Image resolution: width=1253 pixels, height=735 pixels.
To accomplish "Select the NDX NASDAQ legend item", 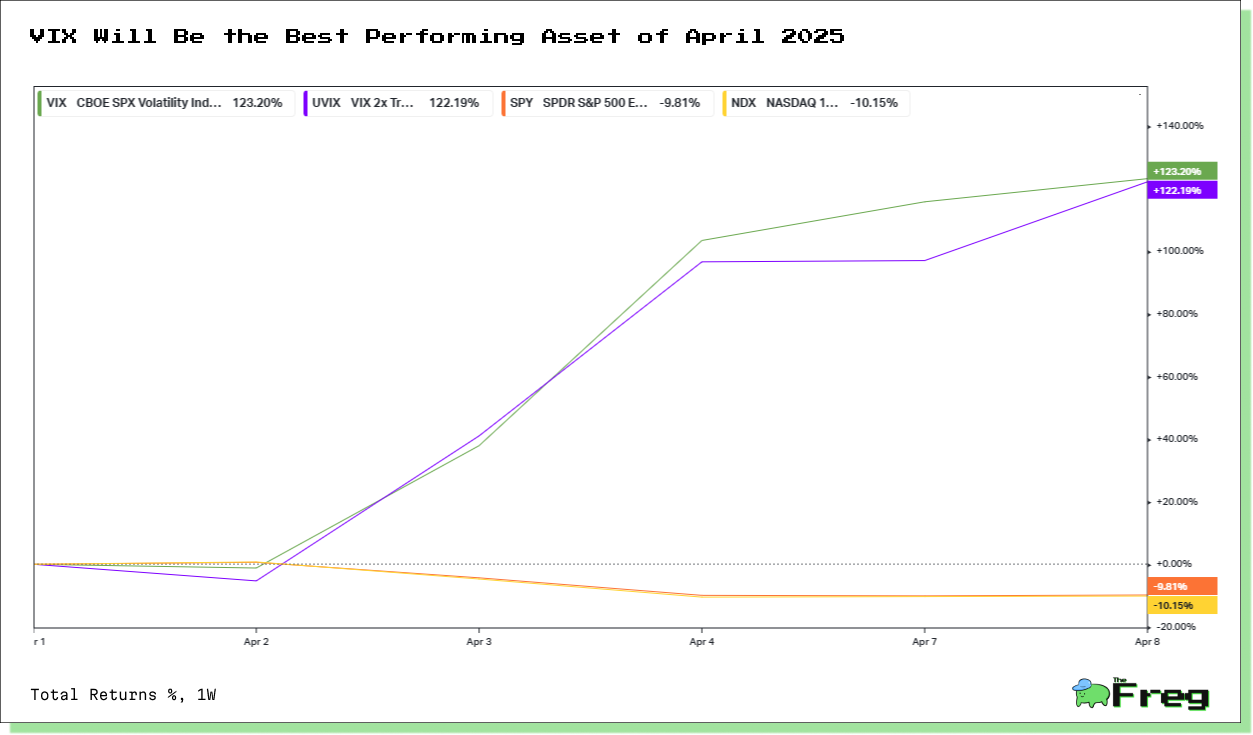I will (815, 103).
